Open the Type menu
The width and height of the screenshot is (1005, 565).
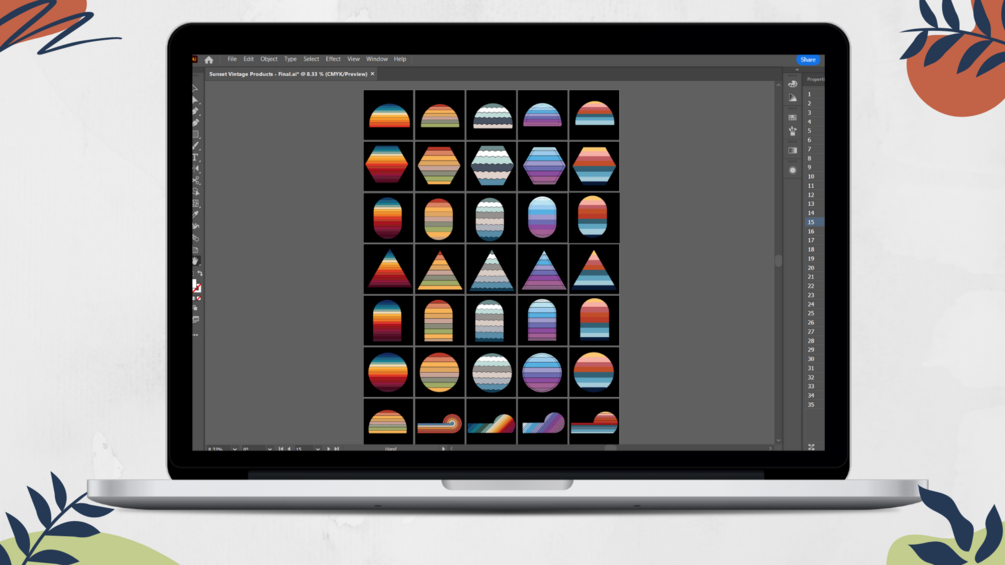290,59
